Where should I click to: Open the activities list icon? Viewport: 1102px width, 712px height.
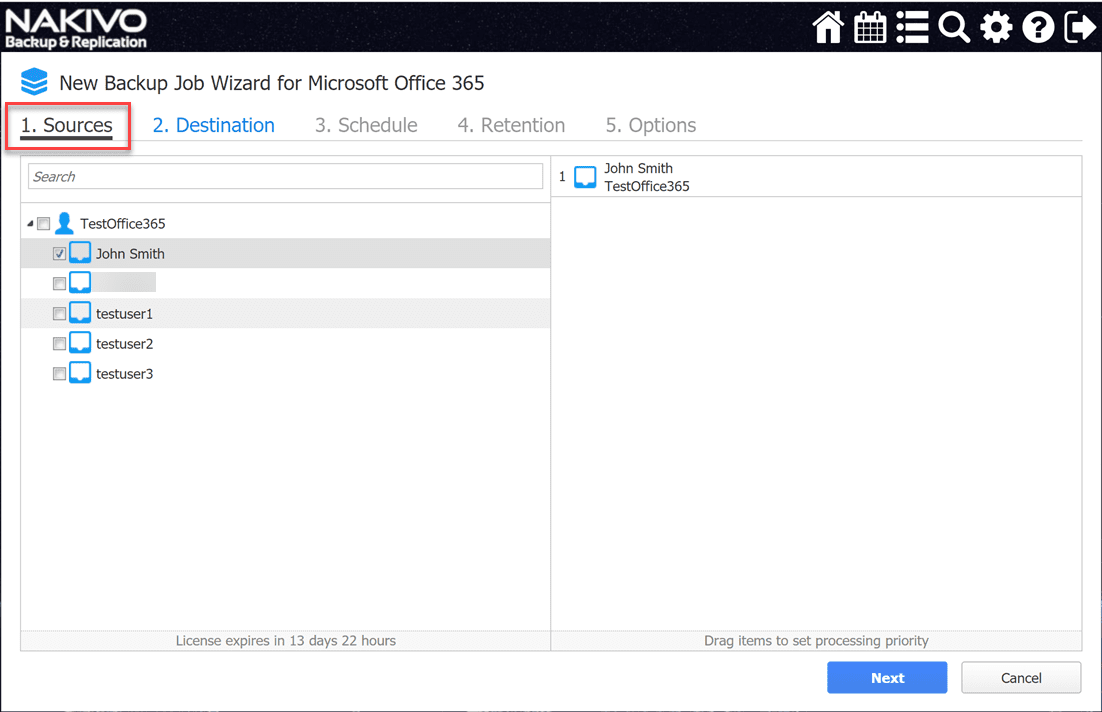click(x=912, y=27)
